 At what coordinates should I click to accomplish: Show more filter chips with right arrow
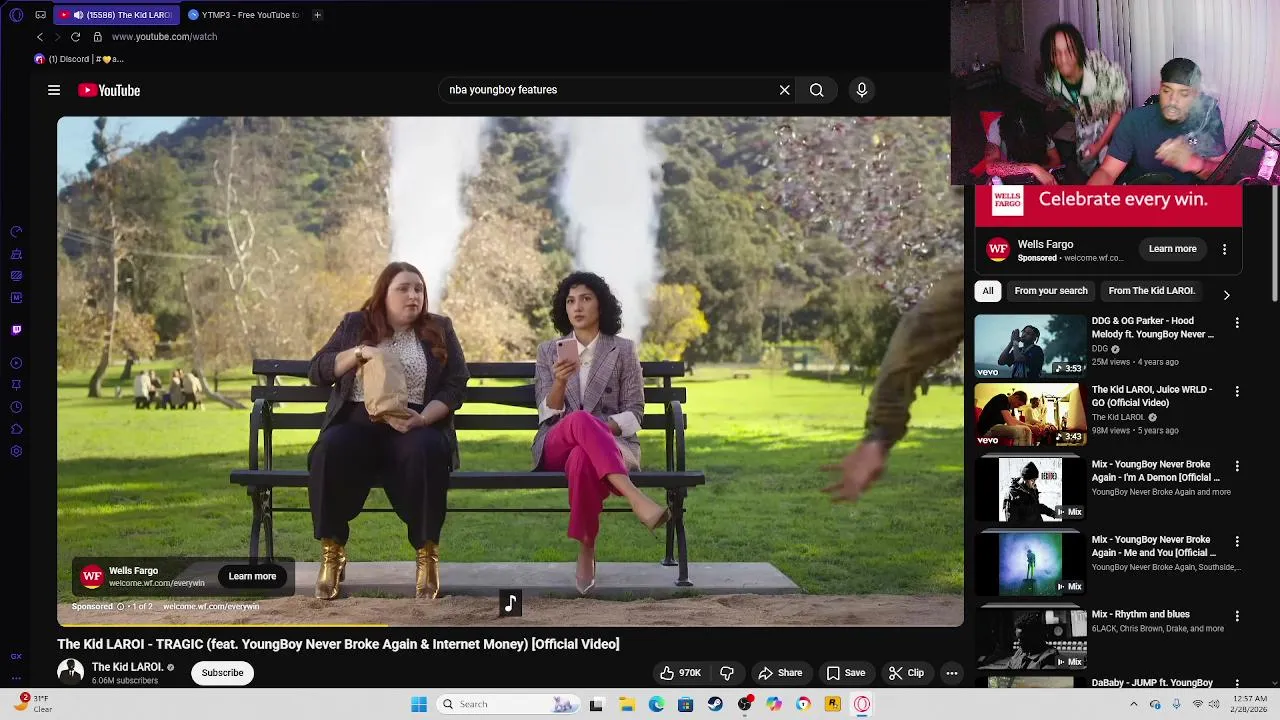point(1226,295)
